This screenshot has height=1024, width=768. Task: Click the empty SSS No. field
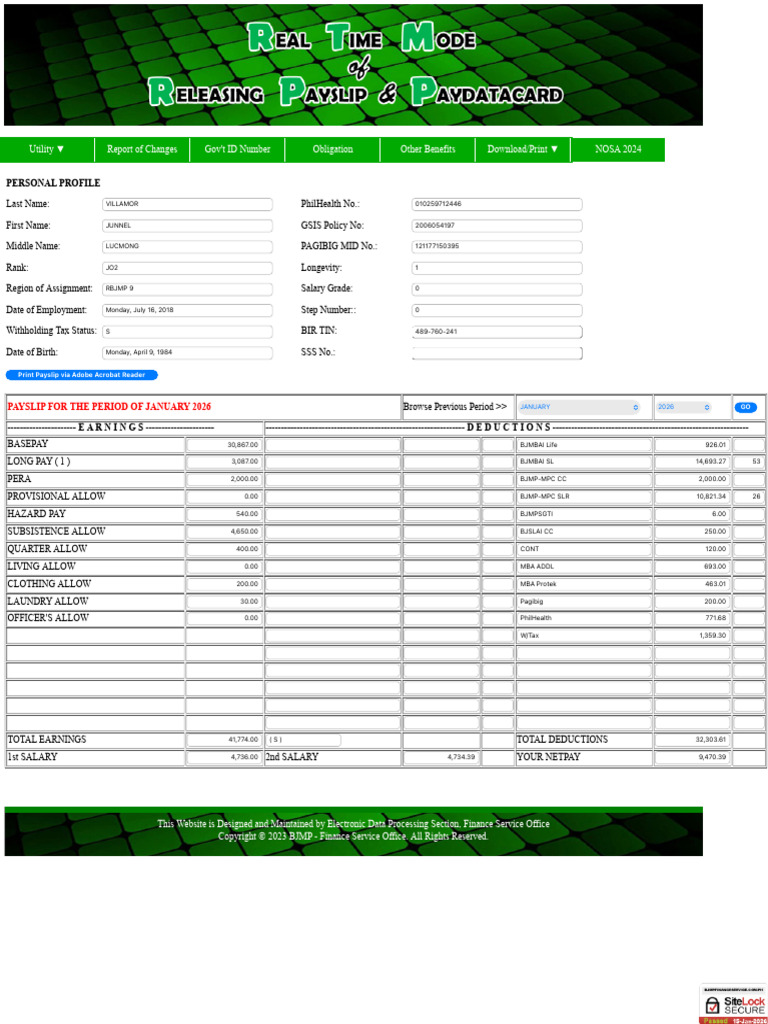point(497,353)
